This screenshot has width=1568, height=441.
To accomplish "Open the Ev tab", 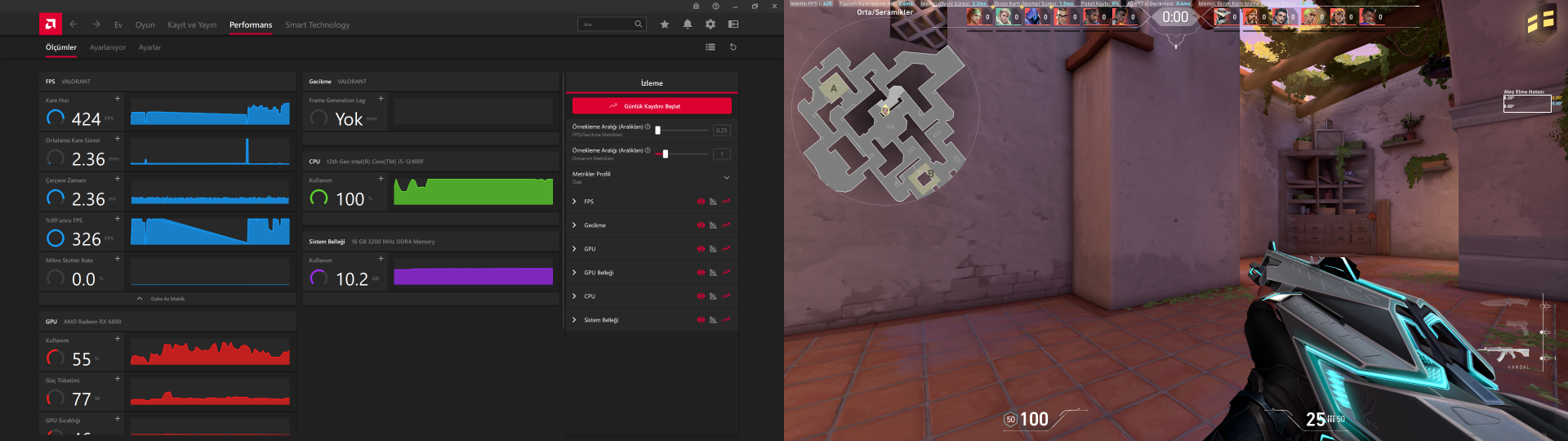I will pos(118,25).
